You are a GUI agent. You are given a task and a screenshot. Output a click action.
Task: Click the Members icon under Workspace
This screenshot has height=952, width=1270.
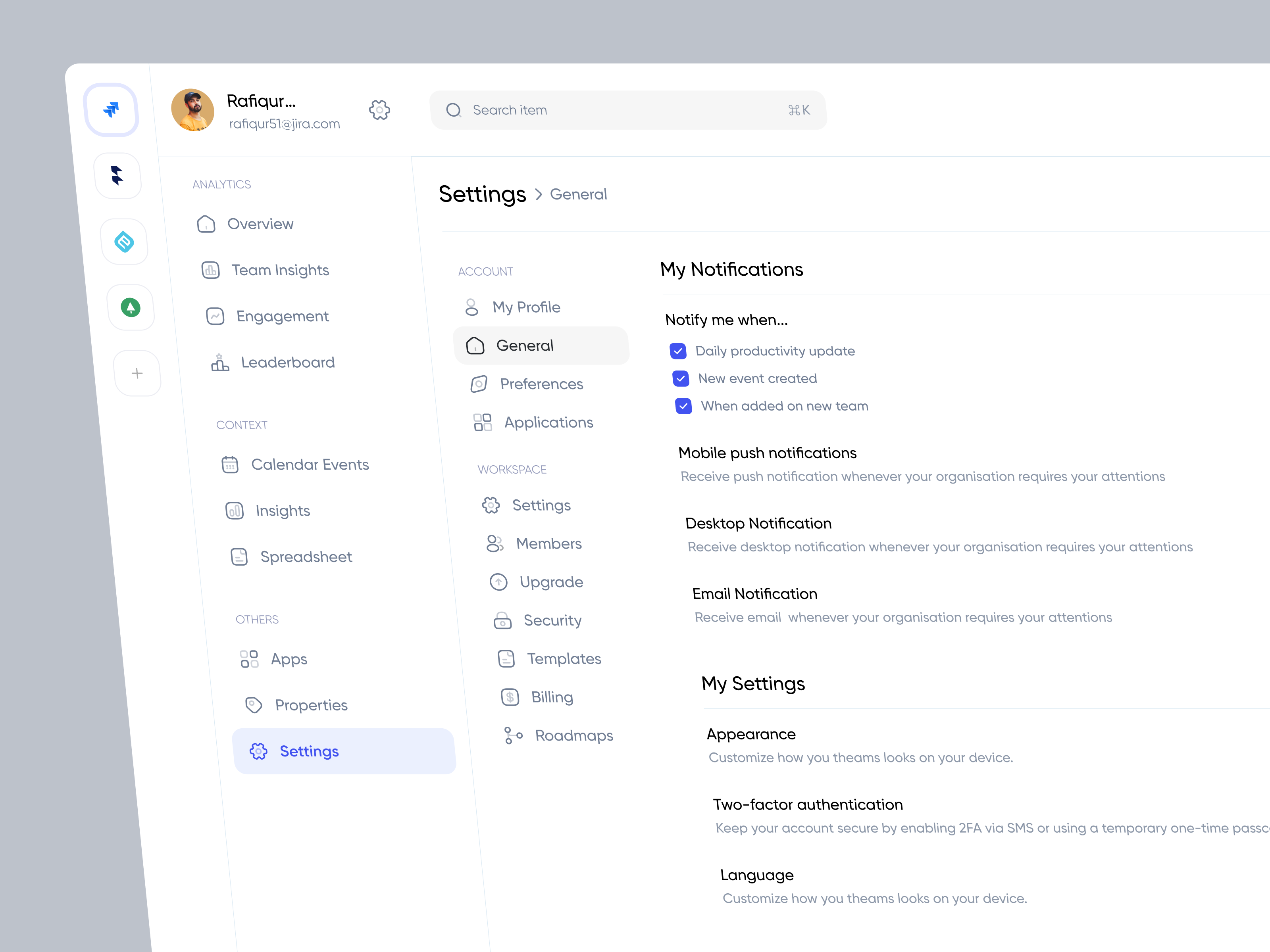click(x=495, y=543)
